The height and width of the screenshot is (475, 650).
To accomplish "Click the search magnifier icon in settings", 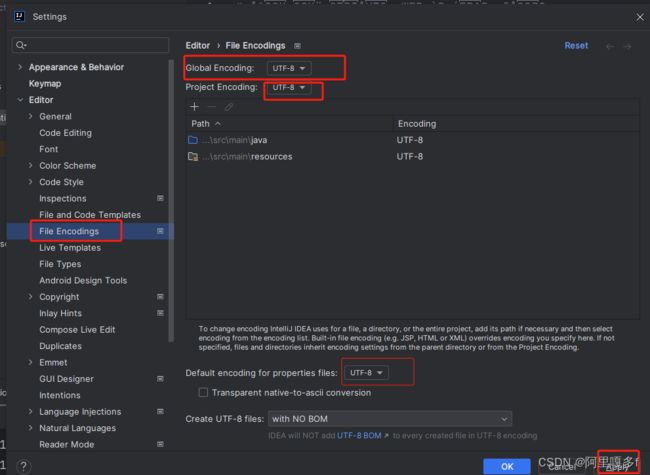I will click(20, 45).
